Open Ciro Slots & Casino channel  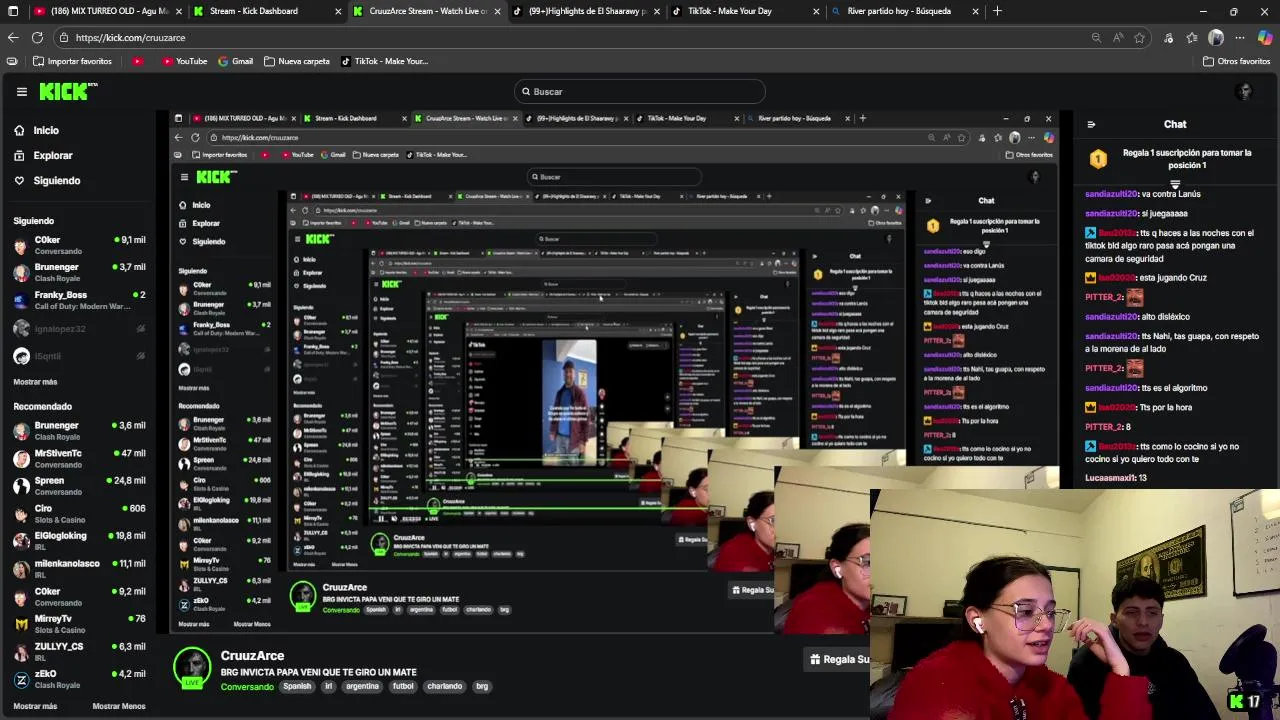pos(78,513)
